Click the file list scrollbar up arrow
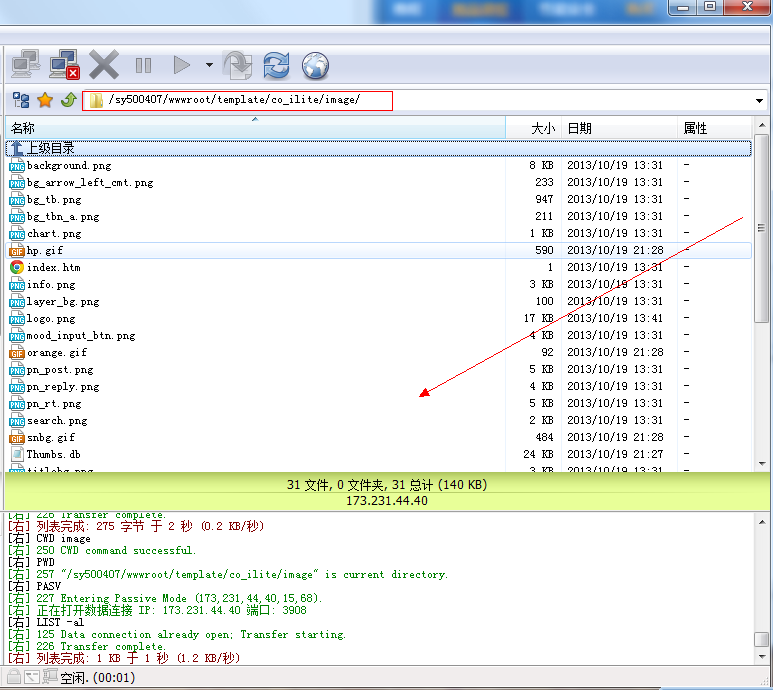 tap(762, 126)
